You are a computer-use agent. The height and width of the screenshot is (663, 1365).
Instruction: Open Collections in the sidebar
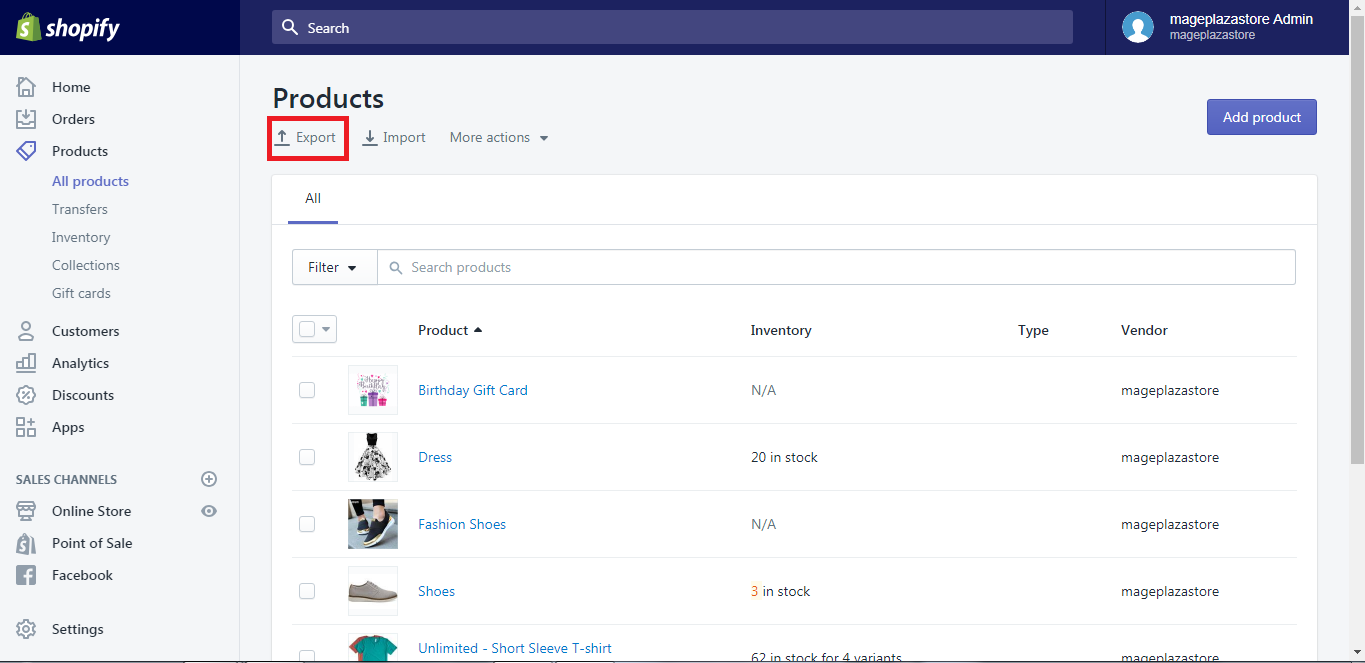86,265
